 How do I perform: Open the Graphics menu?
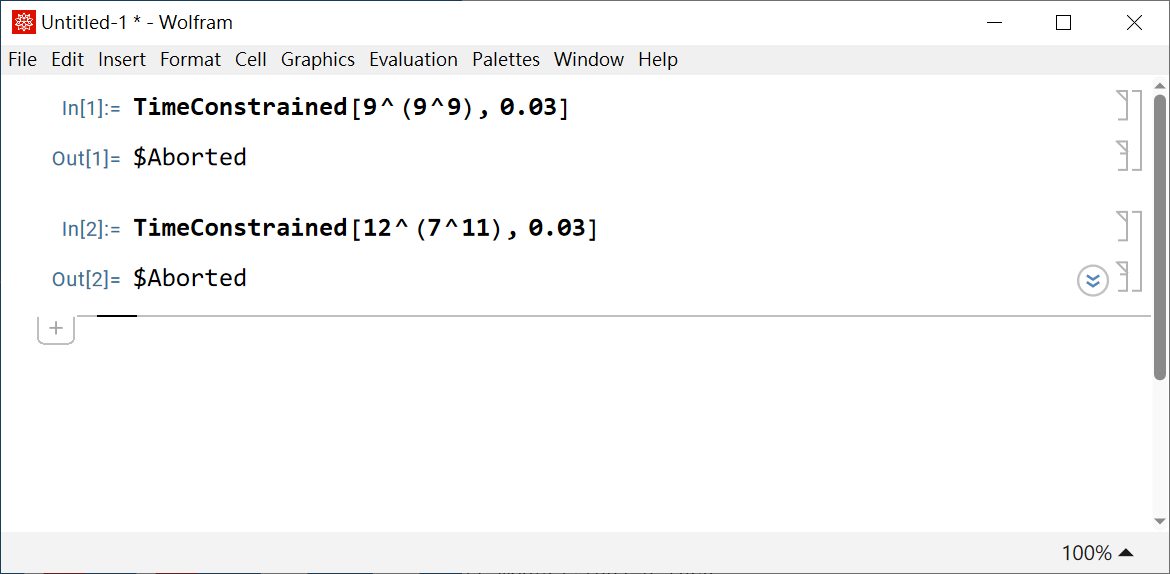(x=318, y=60)
